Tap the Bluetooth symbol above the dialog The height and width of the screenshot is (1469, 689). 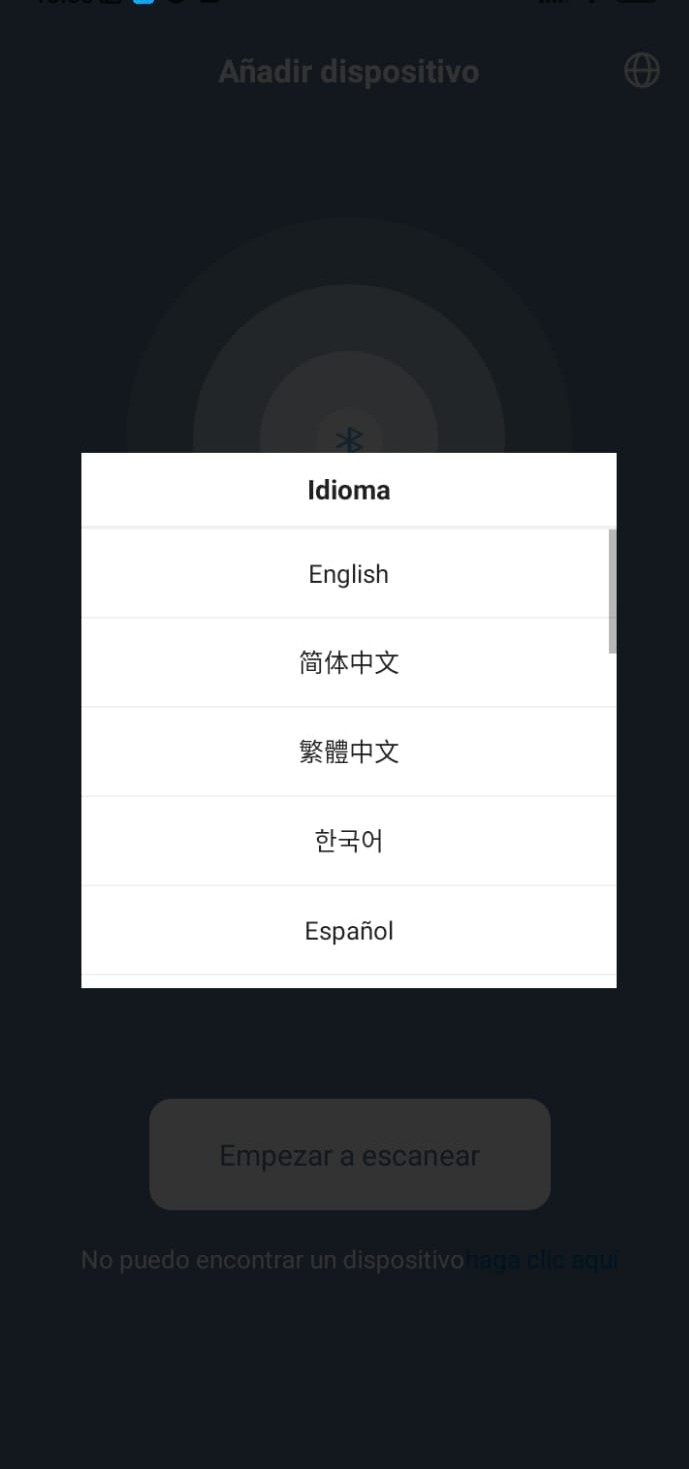(349, 439)
